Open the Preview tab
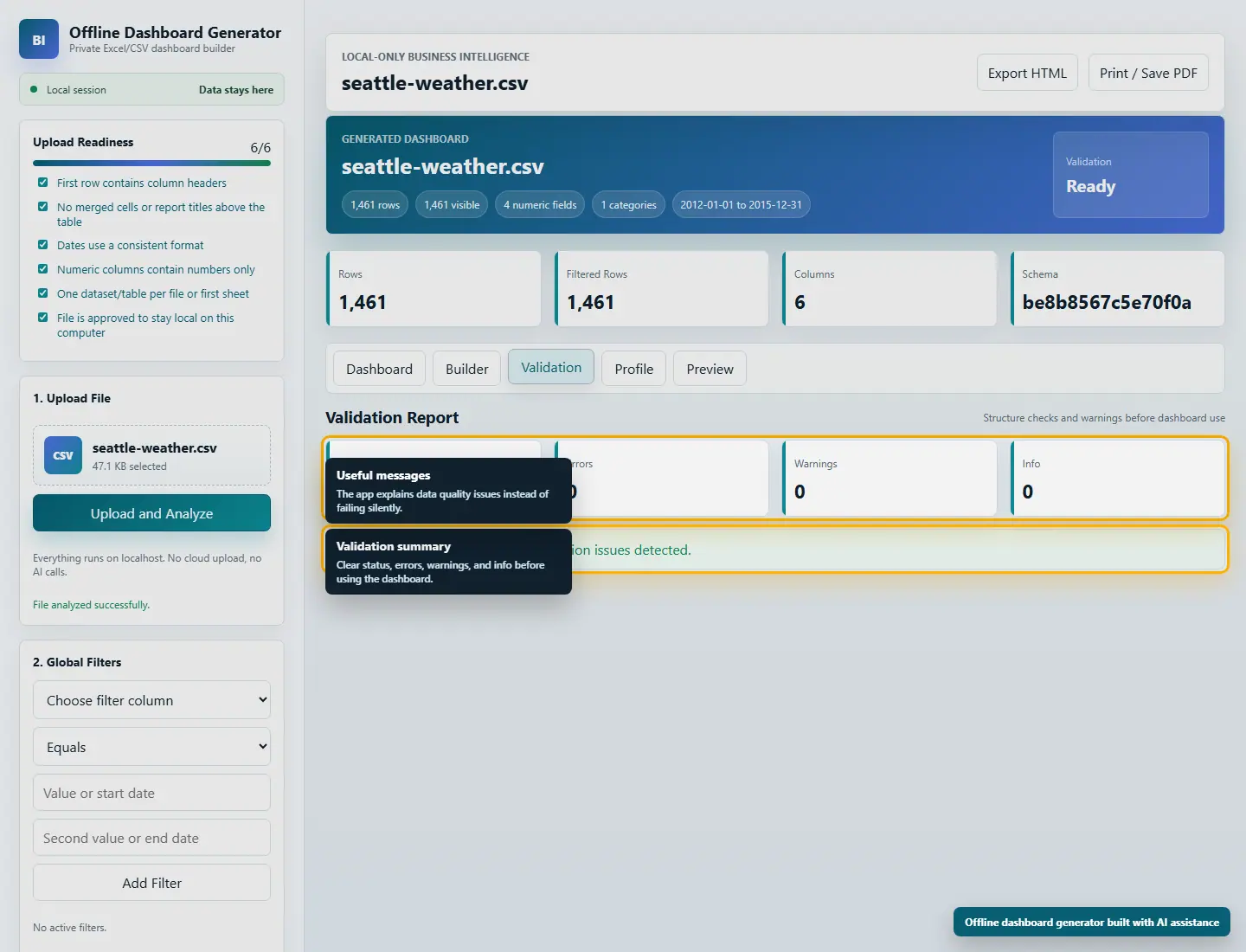1246x952 pixels. click(x=710, y=369)
